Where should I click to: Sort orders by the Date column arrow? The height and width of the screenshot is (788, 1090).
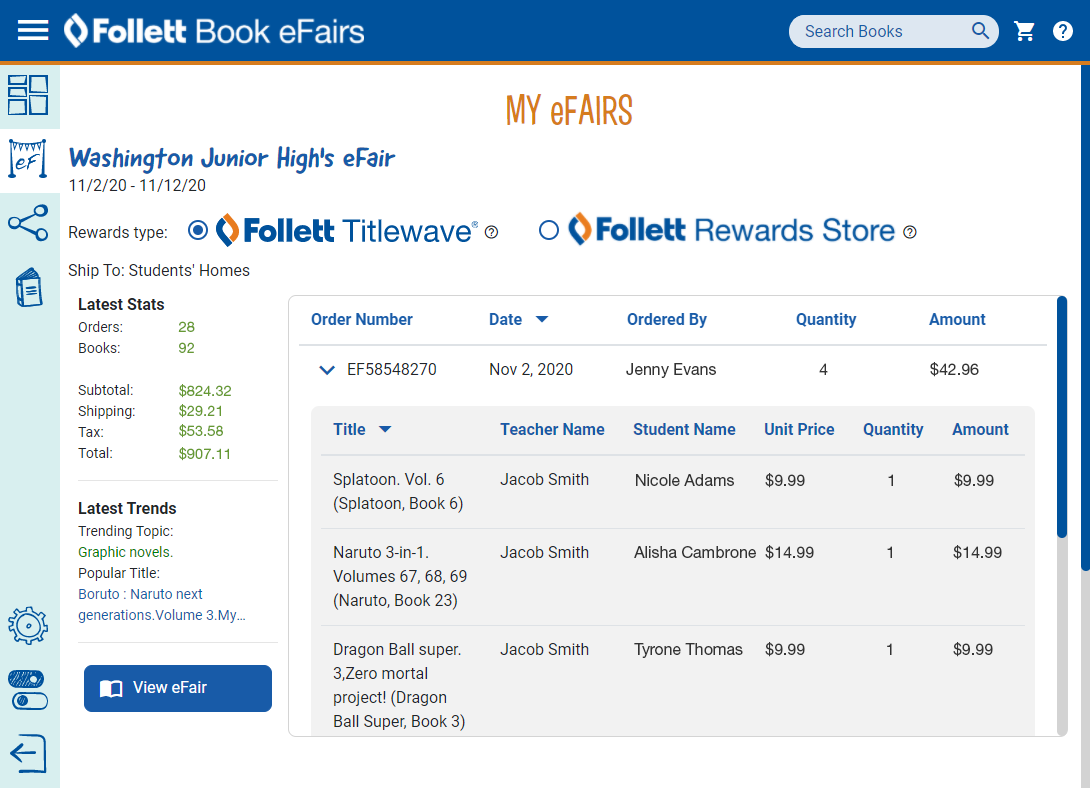click(x=541, y=319)
